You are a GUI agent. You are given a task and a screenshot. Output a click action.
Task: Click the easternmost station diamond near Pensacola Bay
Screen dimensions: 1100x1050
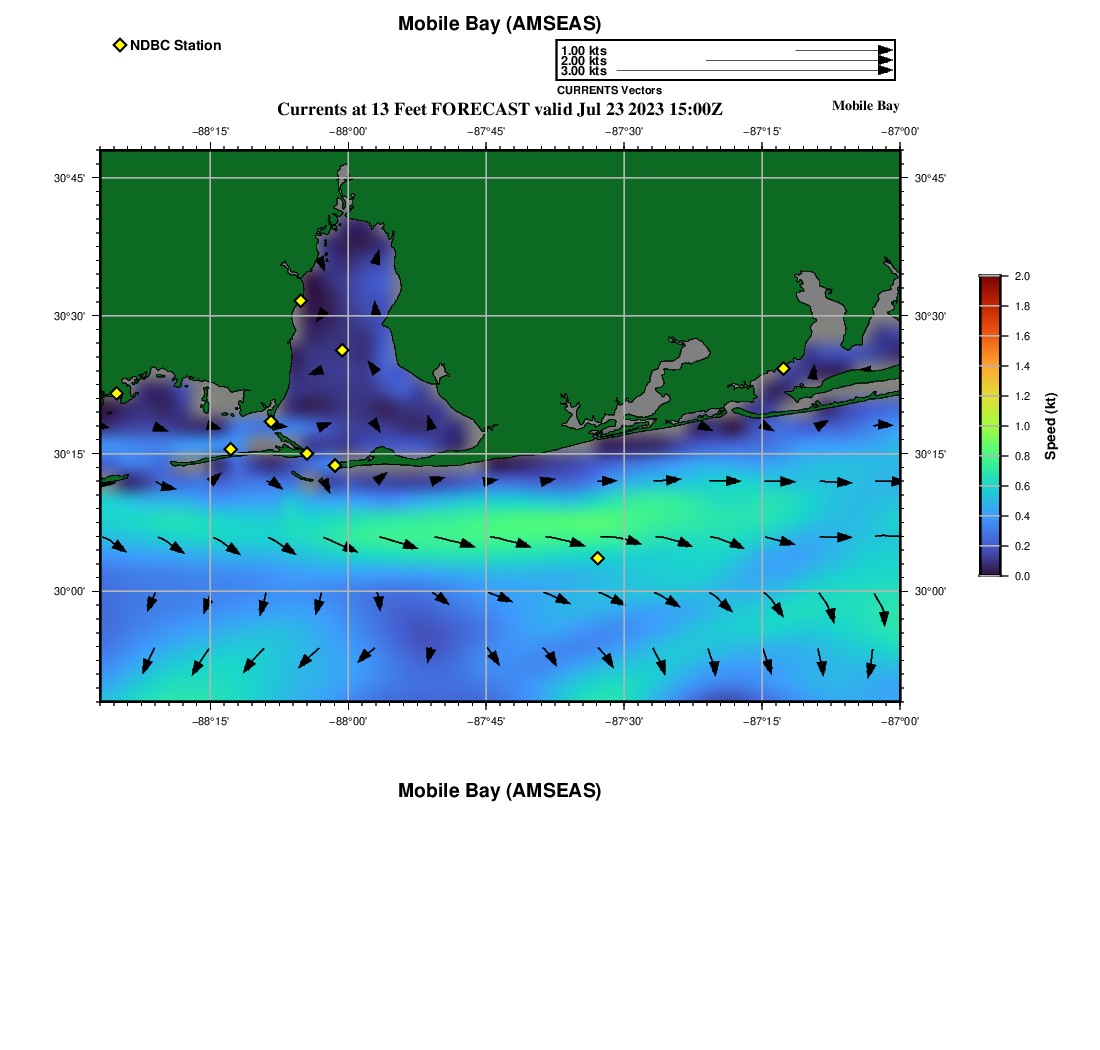[783, 368]
